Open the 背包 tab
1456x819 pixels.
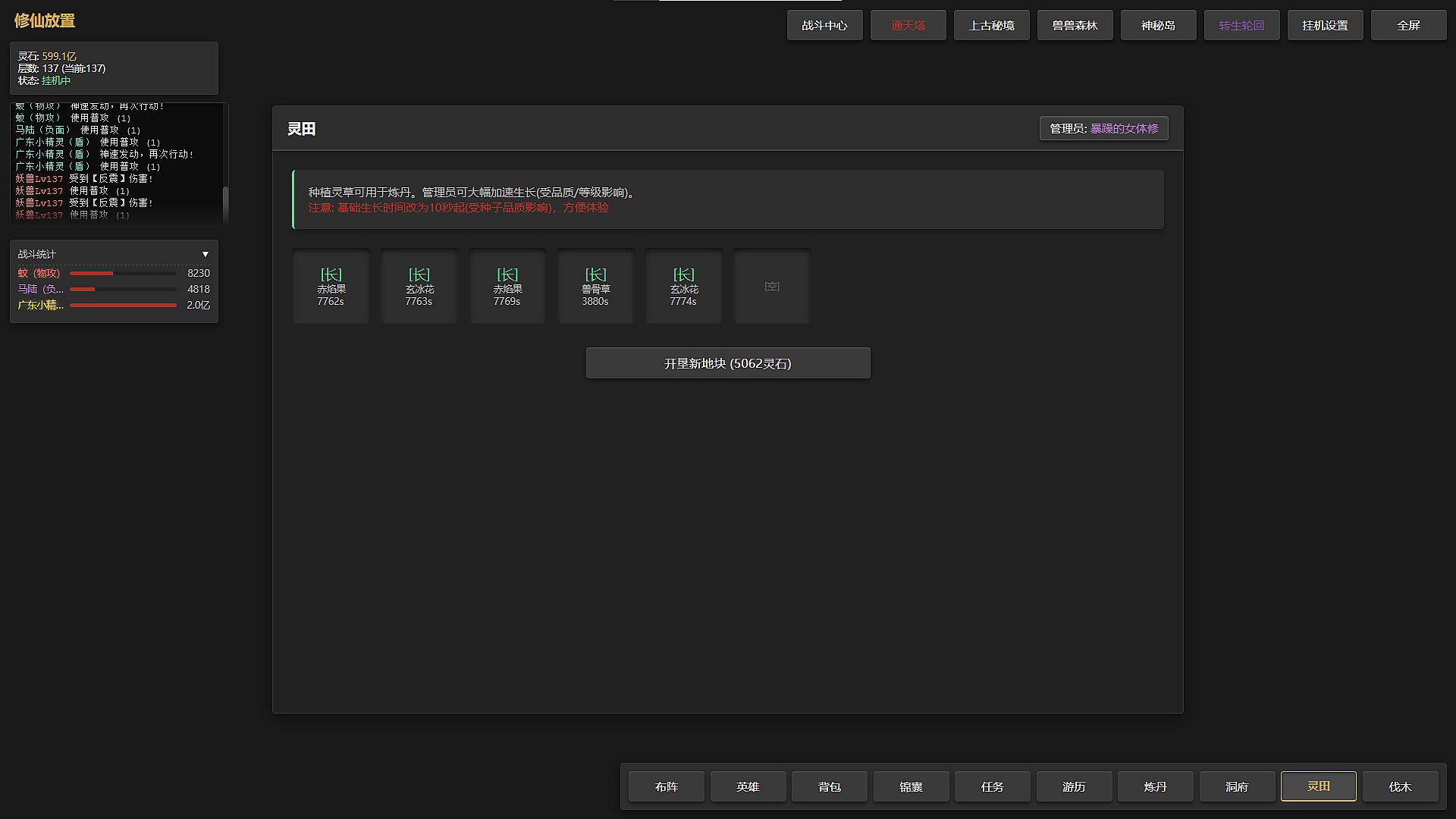point(829,786)
